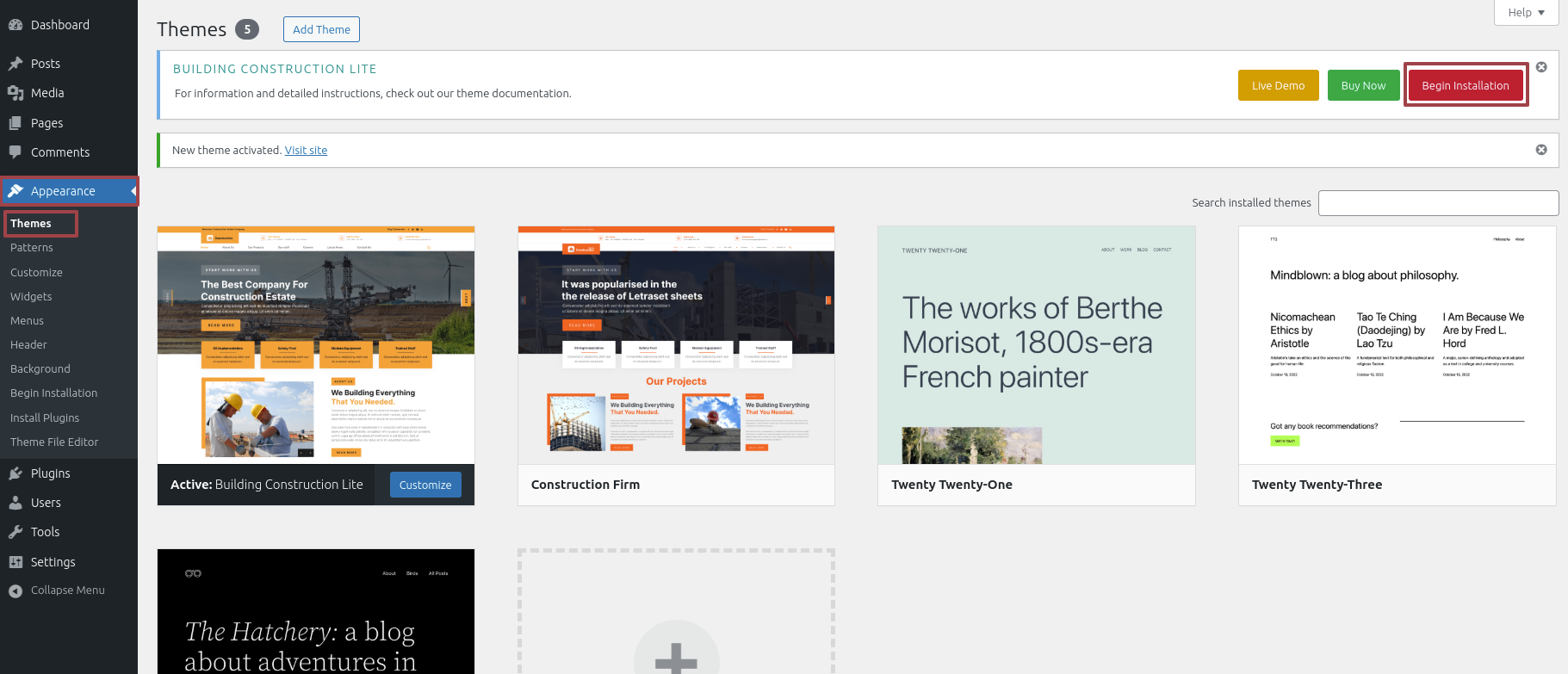
Task: Focus the Search installed themes field
Action: click(x=1438, y=203)
